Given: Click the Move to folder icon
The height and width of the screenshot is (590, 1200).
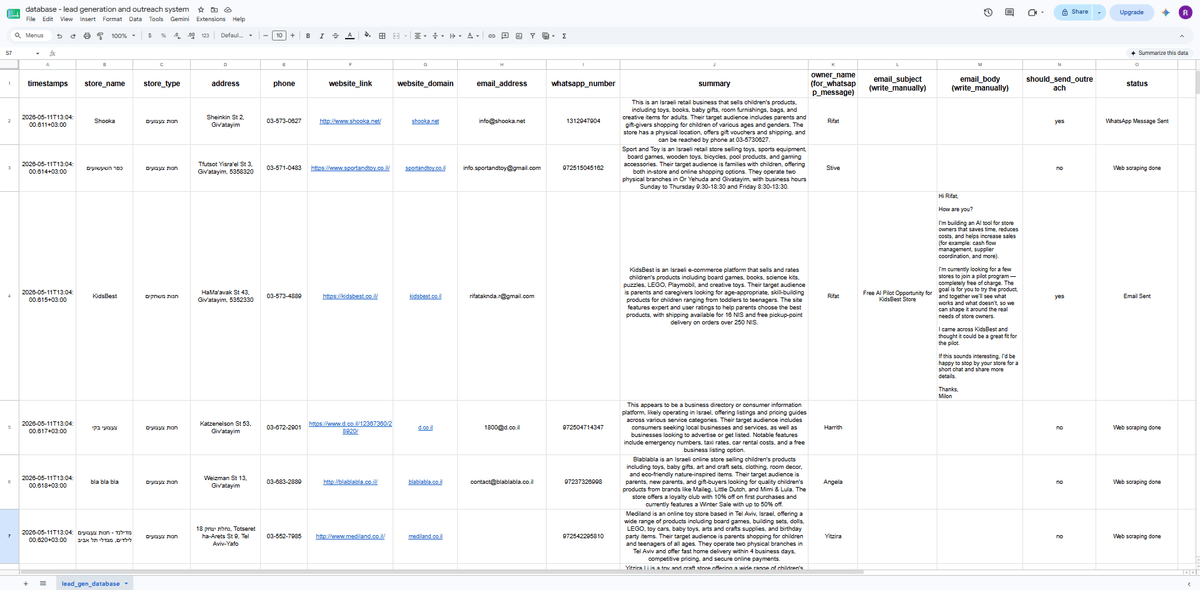Looking at the screenshot, I should pyautogui.click(x=214, y=8).
